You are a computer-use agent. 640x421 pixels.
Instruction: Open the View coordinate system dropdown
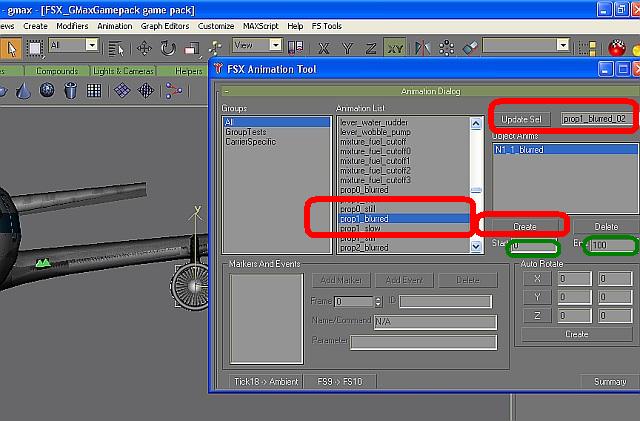pyautogui.click(x=257, y=45)
